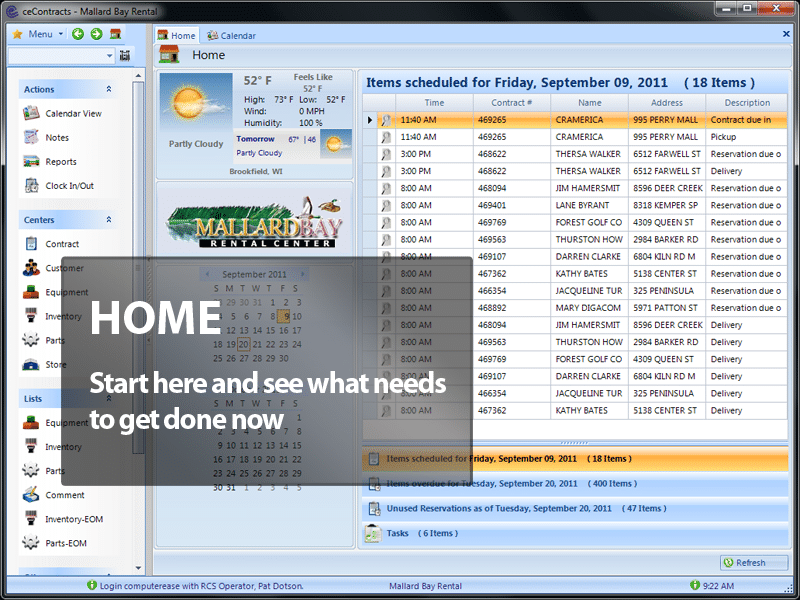Image resolution: width=800 pixels, height=600 pixels.
Task: Open the magnifier icon for the LANE BYRANT row
Action: (386, 205)
